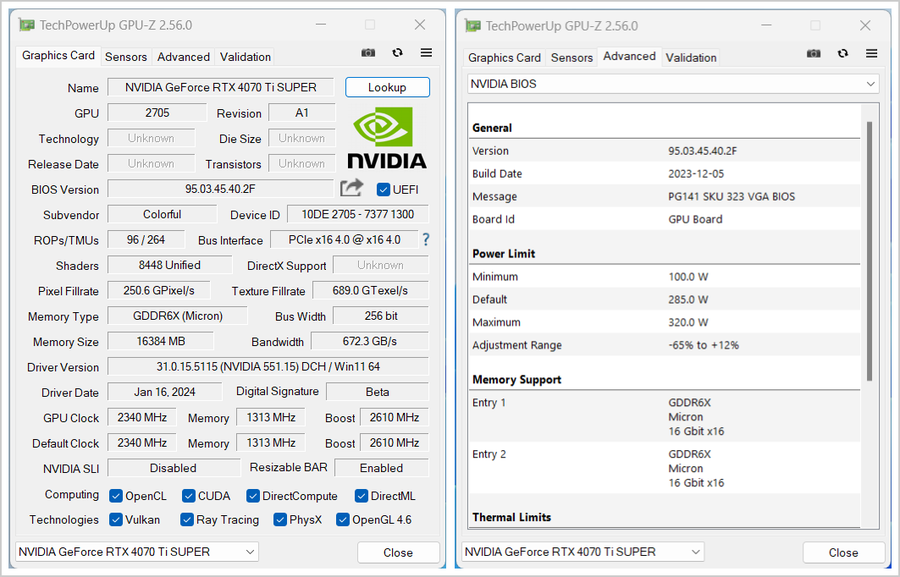This screenshot has width=900, height=577.
Task: Click the Shaders field 8448 Unified
Action: point(169,265)
